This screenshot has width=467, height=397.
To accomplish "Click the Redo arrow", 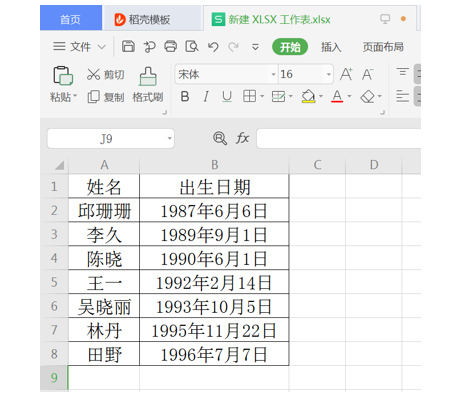I will pyautogui.click(x=234, y=47).
